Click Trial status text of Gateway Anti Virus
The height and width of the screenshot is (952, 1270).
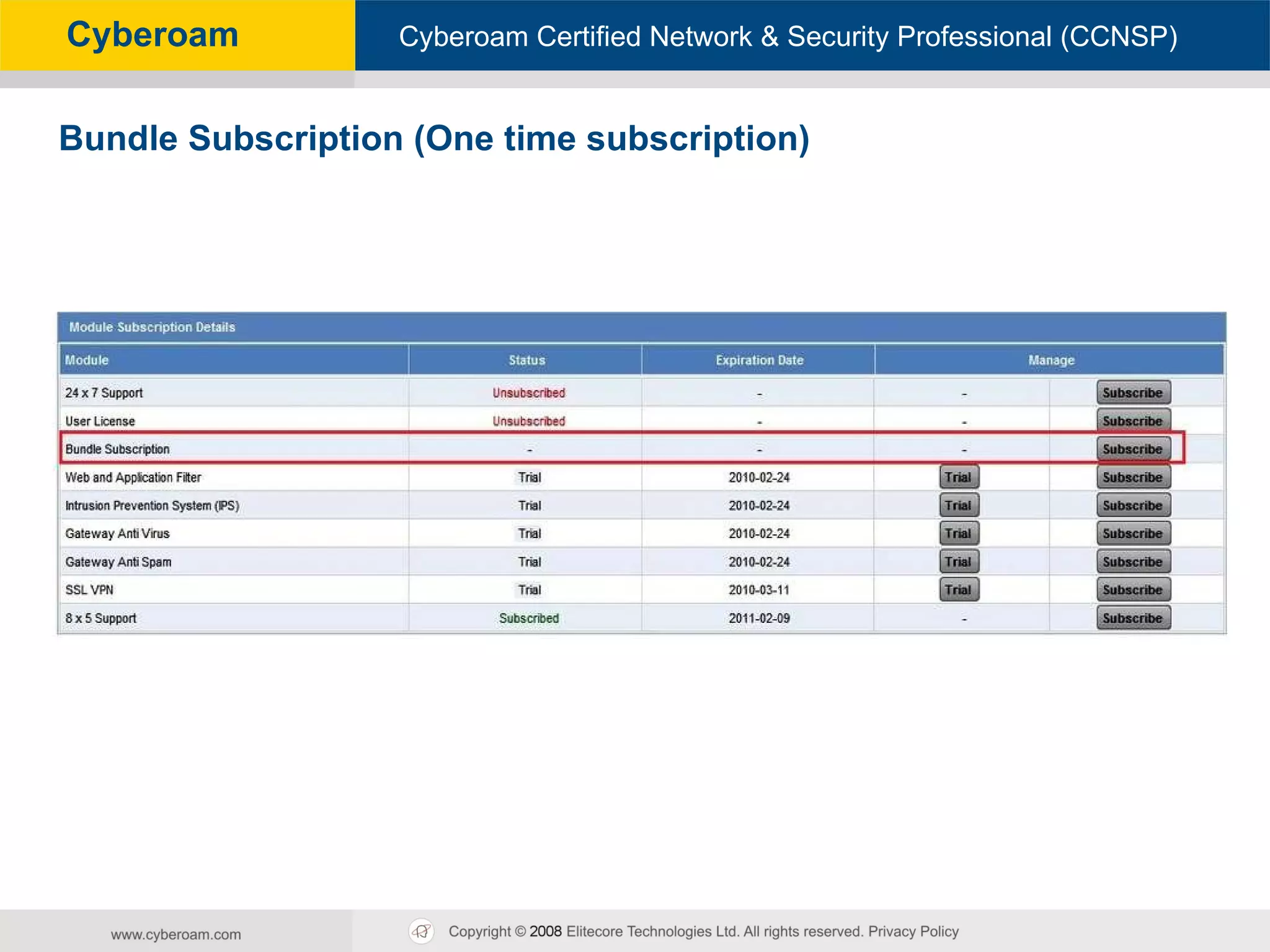[530, 534]
